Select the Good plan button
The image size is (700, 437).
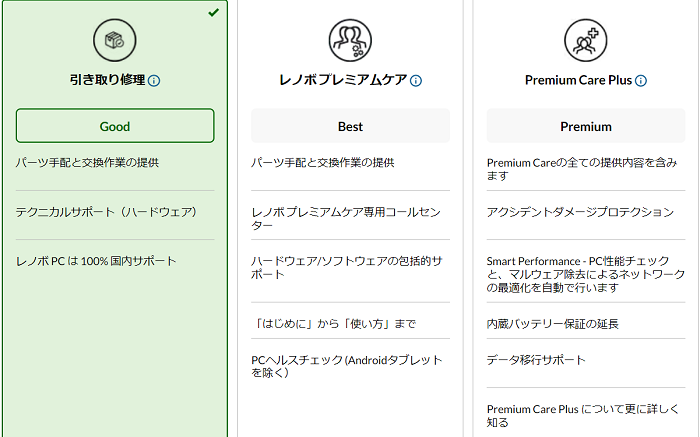(115, 126)
